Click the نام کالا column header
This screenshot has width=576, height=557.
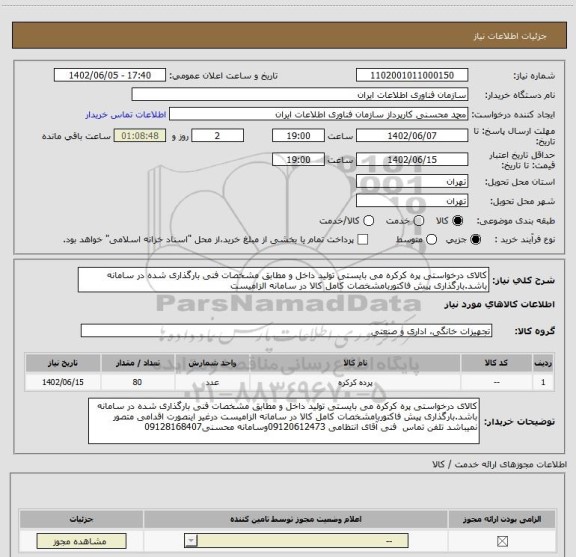355,363
